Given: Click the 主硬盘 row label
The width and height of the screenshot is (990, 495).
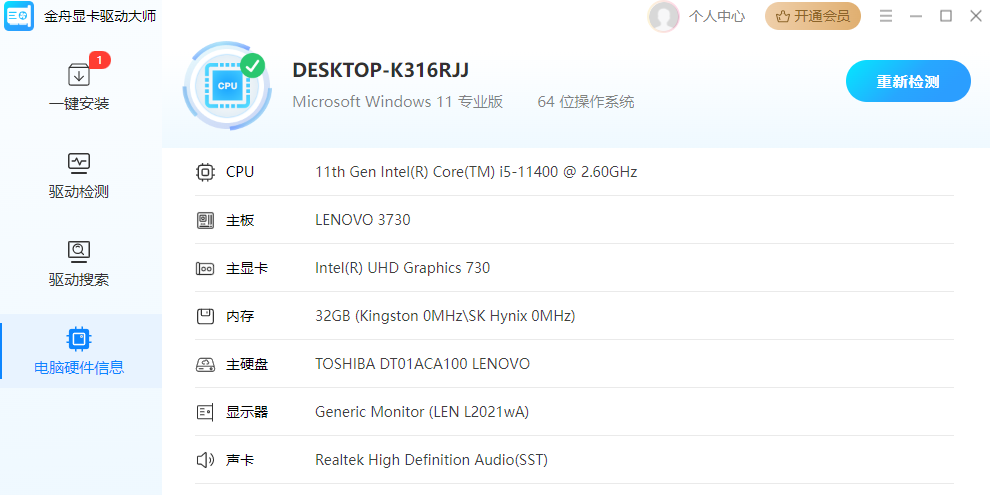Looking at the screenshot, I should coord(247,364).
